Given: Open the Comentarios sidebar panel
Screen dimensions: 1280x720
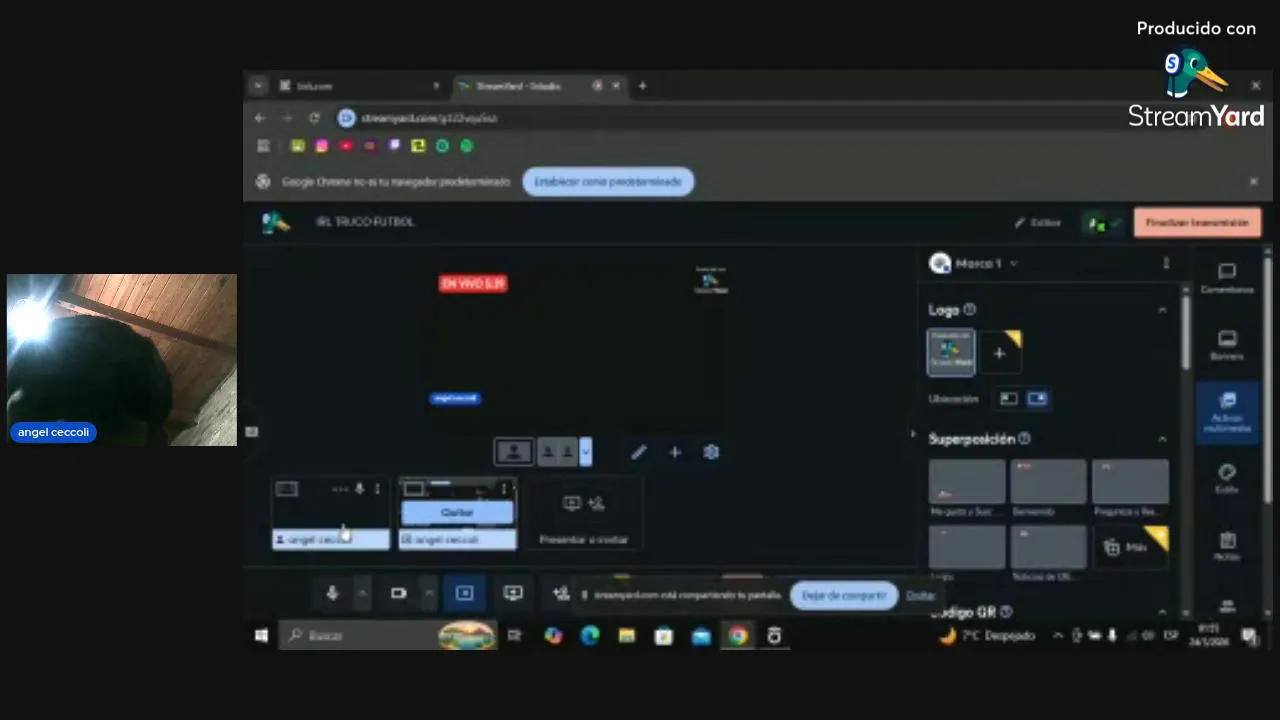Looking at the screenshot, I should point(1227,278).
